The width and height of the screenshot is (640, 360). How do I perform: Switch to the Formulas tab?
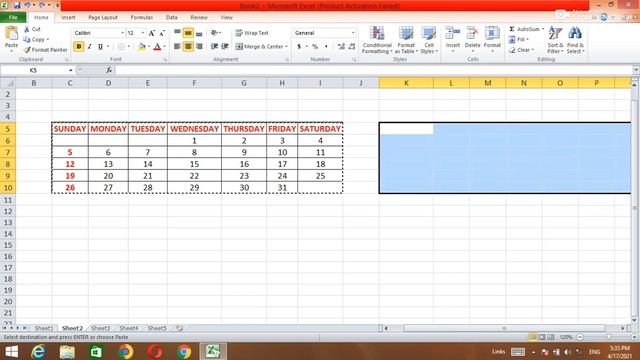[142, 18]
